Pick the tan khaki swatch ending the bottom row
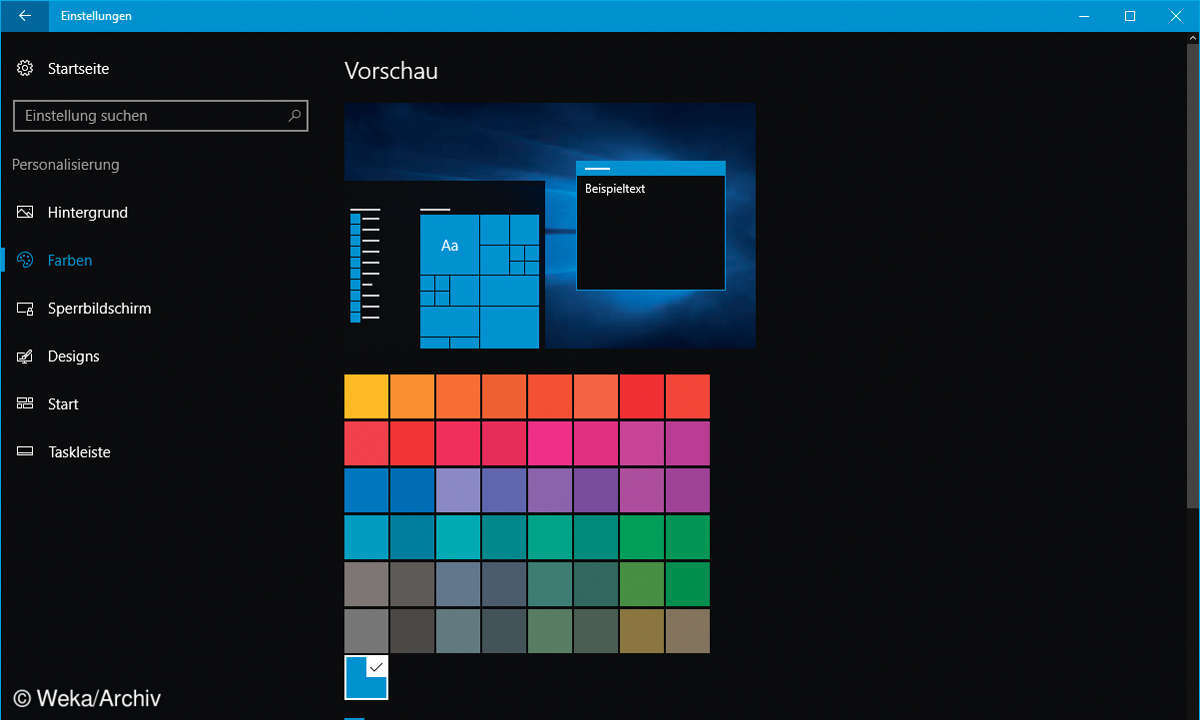1200x720 pixels. point(688,631)
